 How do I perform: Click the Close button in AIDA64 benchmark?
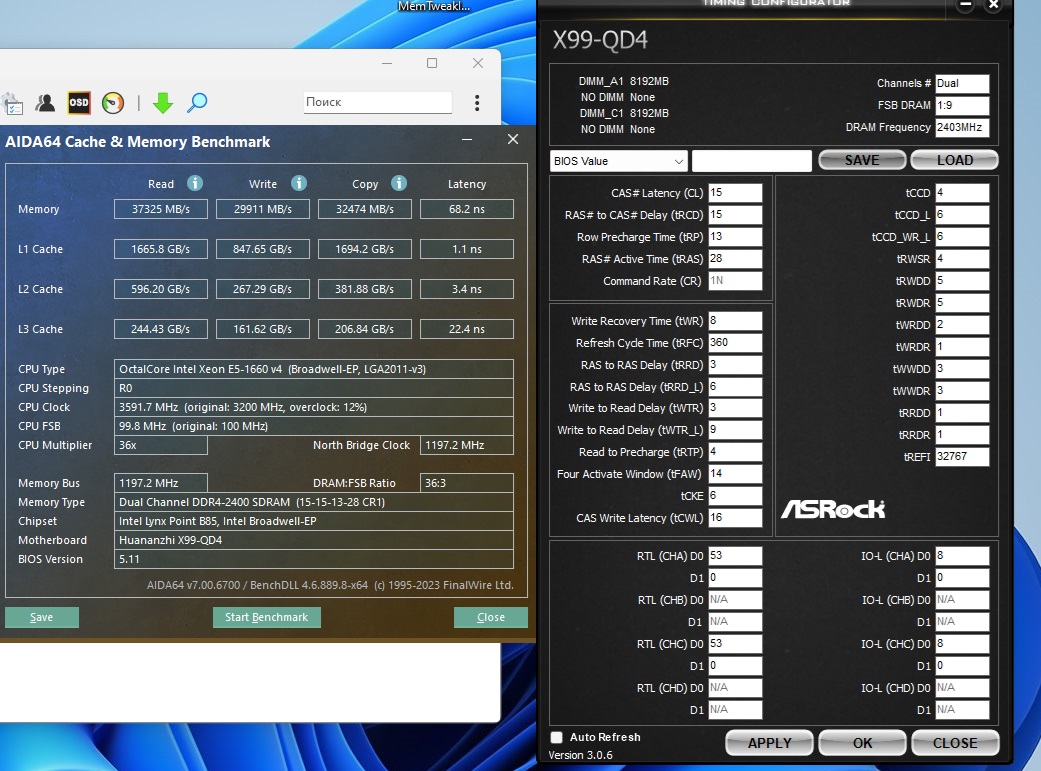point(491,617)
